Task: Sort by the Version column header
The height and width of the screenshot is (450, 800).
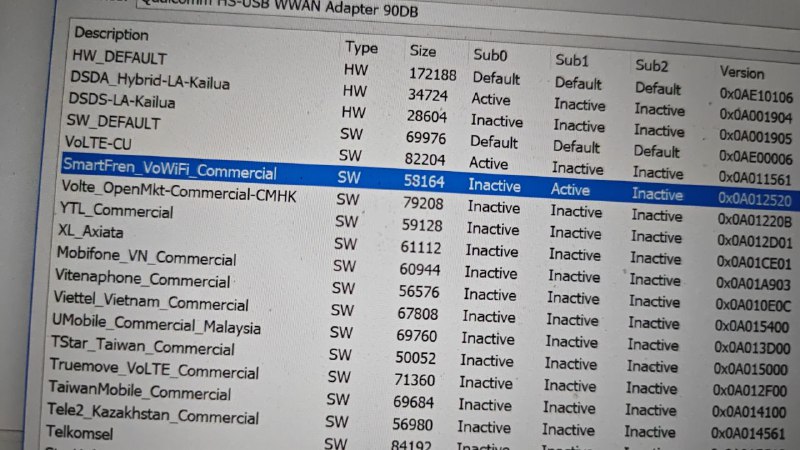Action: coord(741,72)
